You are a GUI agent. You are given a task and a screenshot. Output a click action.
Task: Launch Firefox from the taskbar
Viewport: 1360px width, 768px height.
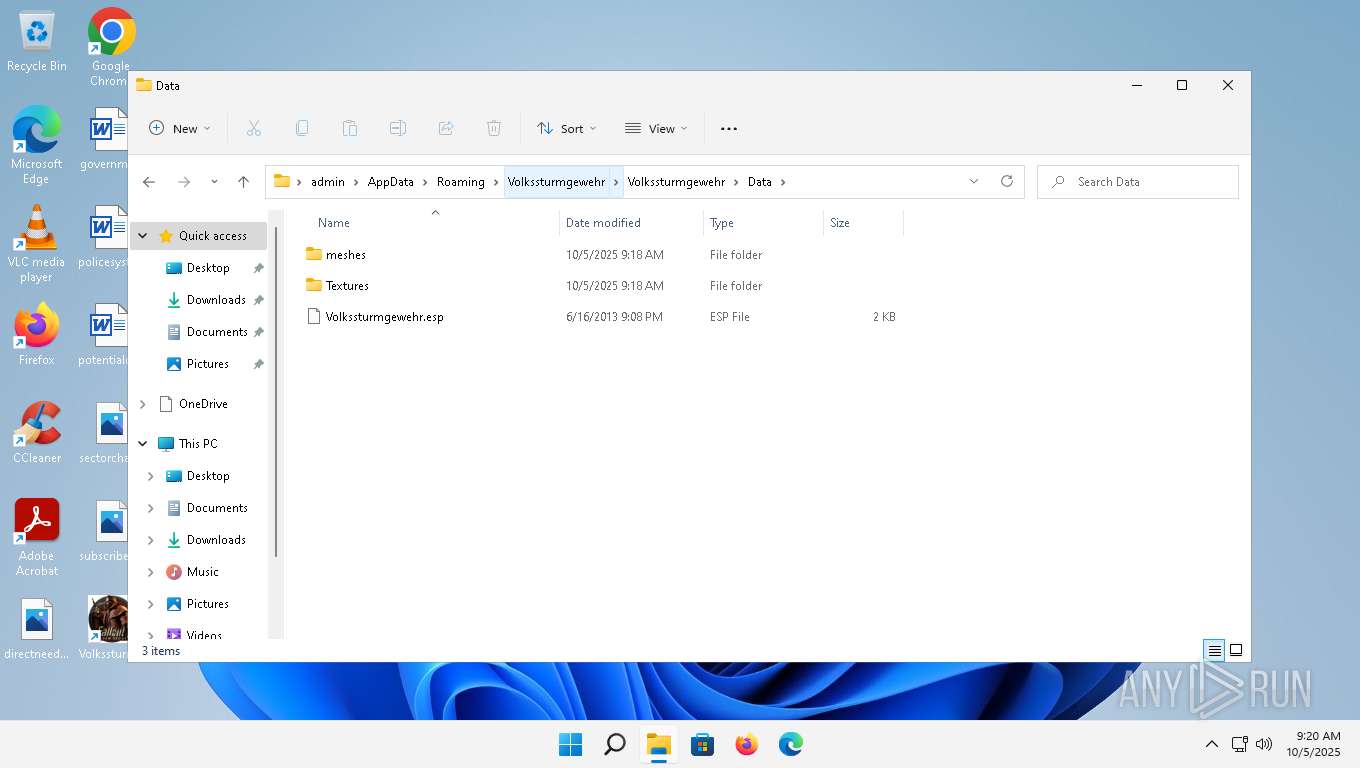[x=747, y=744]
